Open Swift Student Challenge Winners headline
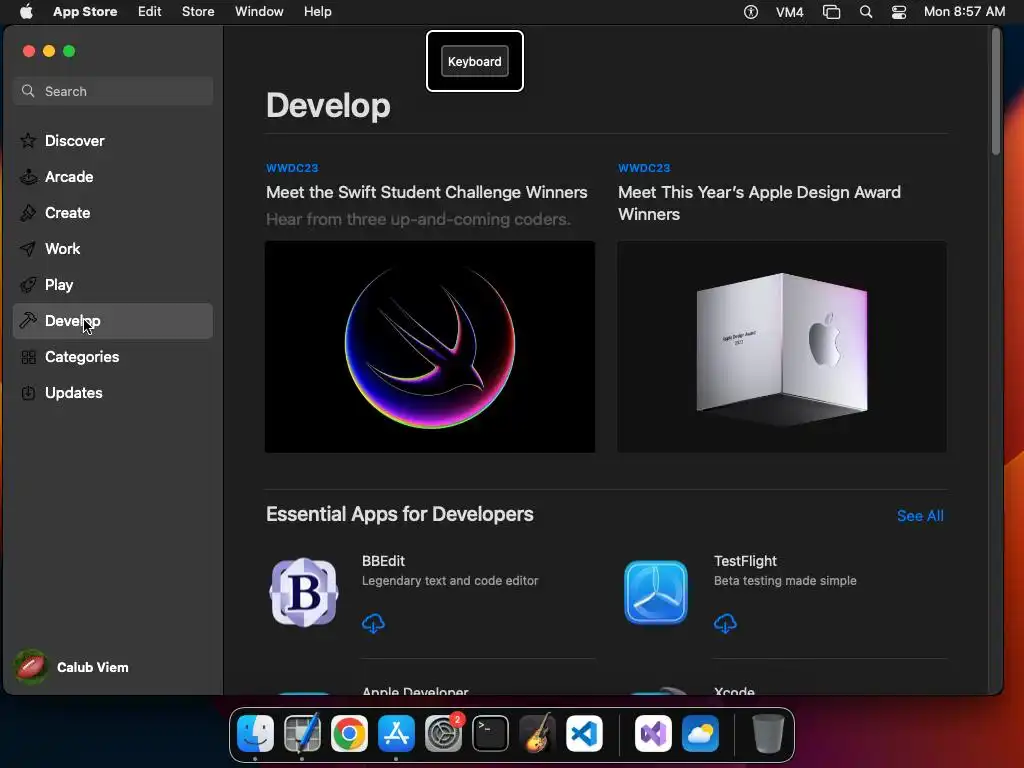Image resolution: width=1024 pixels, height=768 pixels. tap(426, 192)
